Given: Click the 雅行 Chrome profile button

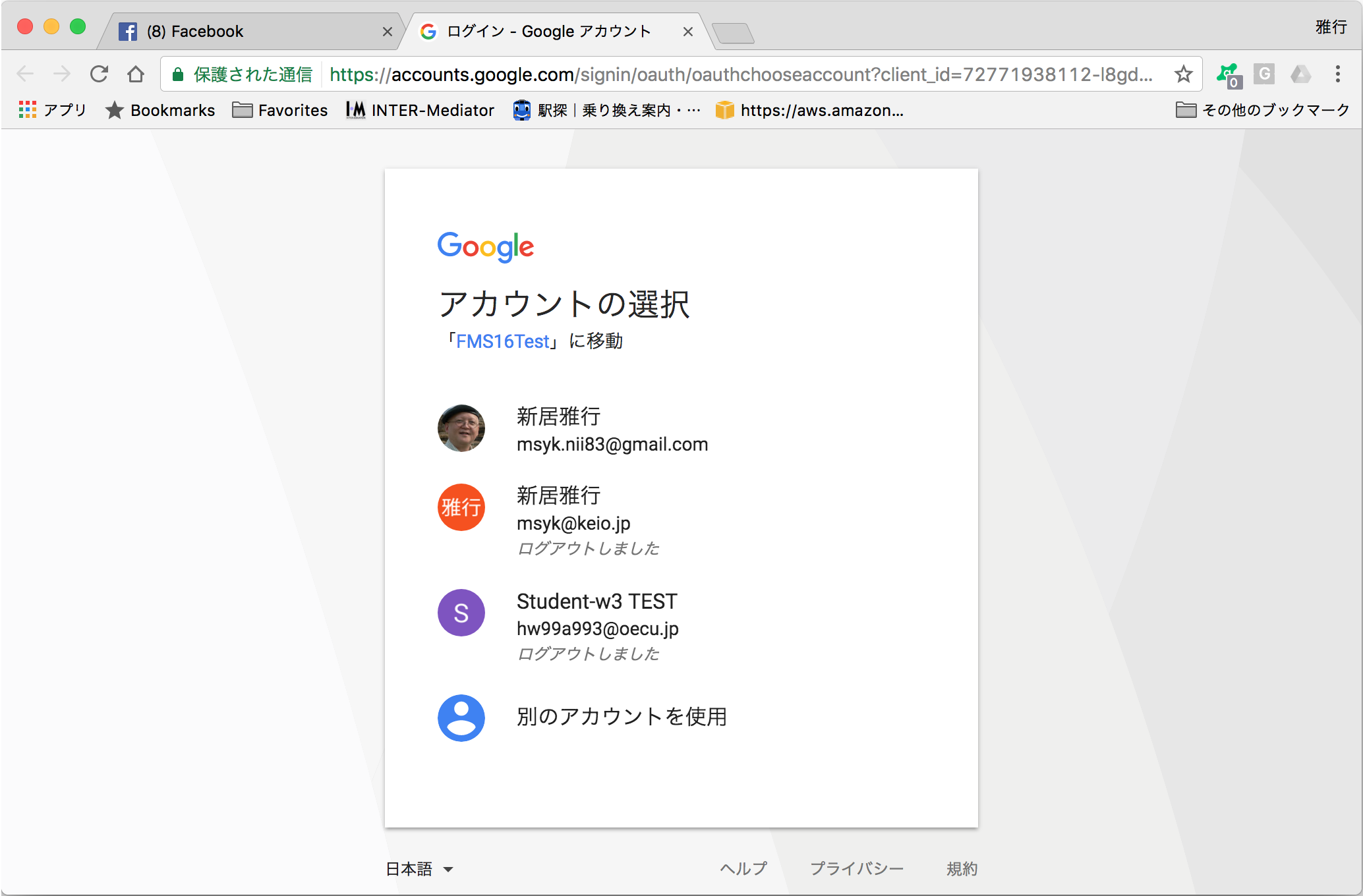Looking at the screenshot, I should tap(1331, 27).
